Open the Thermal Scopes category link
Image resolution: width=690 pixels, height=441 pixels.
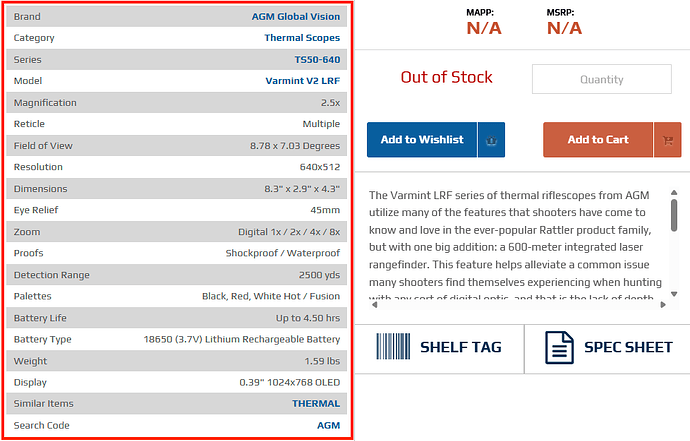pyautogui.click(x=301, y=38)
